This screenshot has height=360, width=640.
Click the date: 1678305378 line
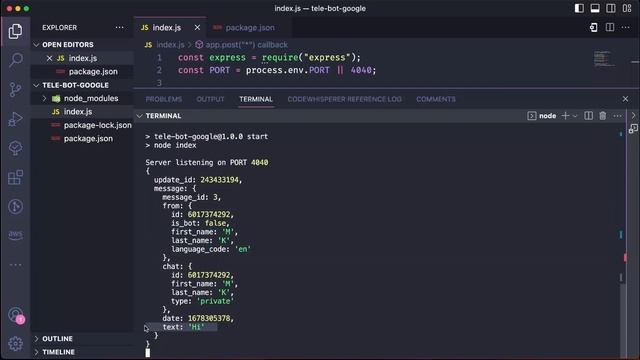click(198, 318)
